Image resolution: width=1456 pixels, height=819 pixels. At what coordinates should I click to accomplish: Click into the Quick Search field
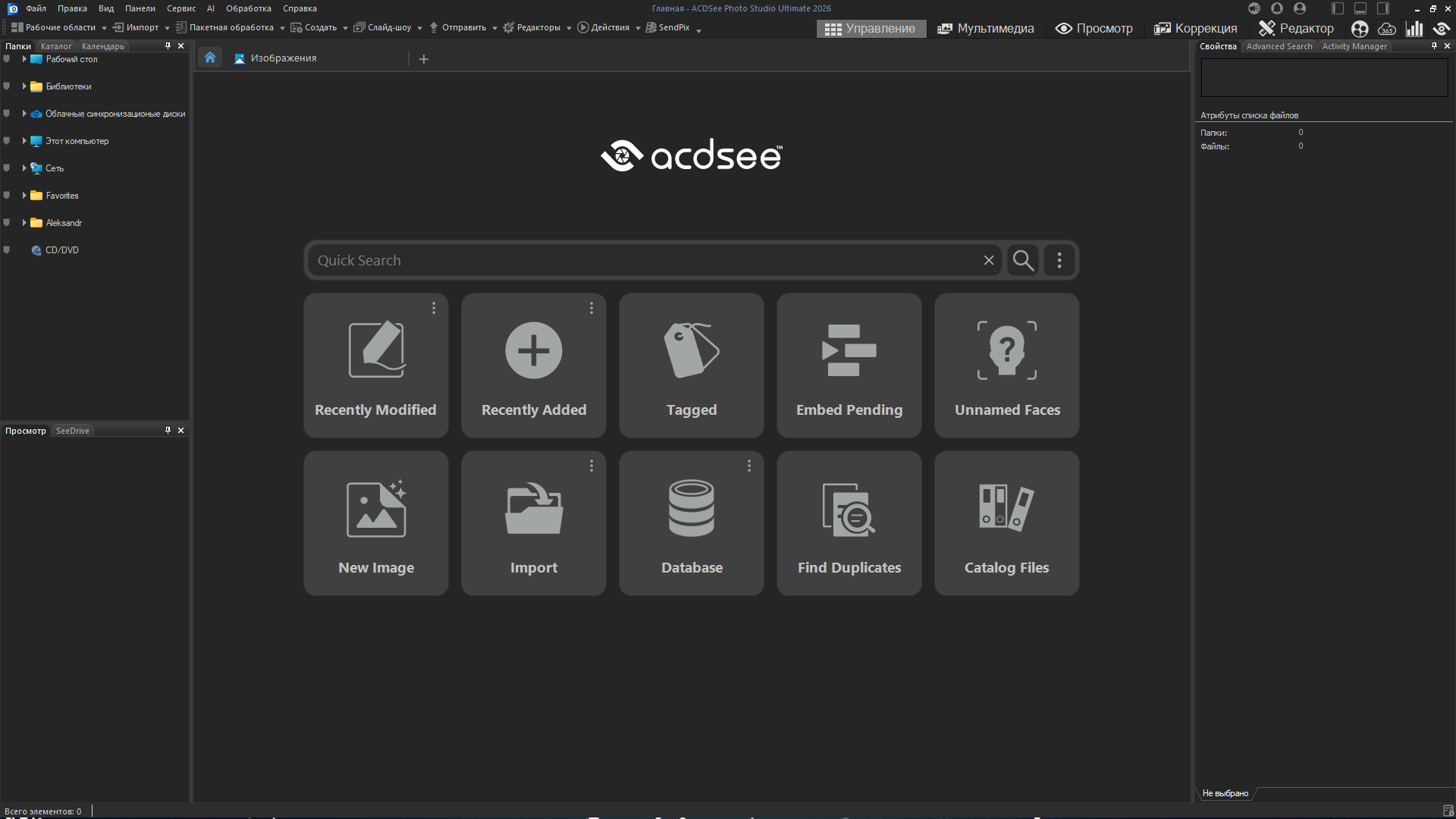(645, 260)
